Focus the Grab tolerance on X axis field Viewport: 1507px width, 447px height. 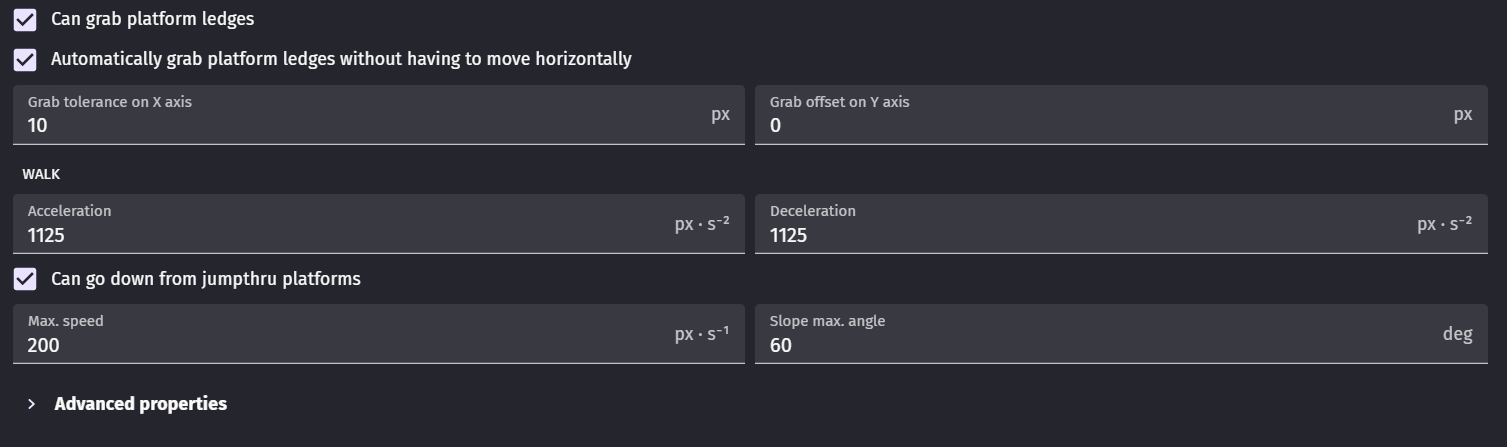[360, 125]
